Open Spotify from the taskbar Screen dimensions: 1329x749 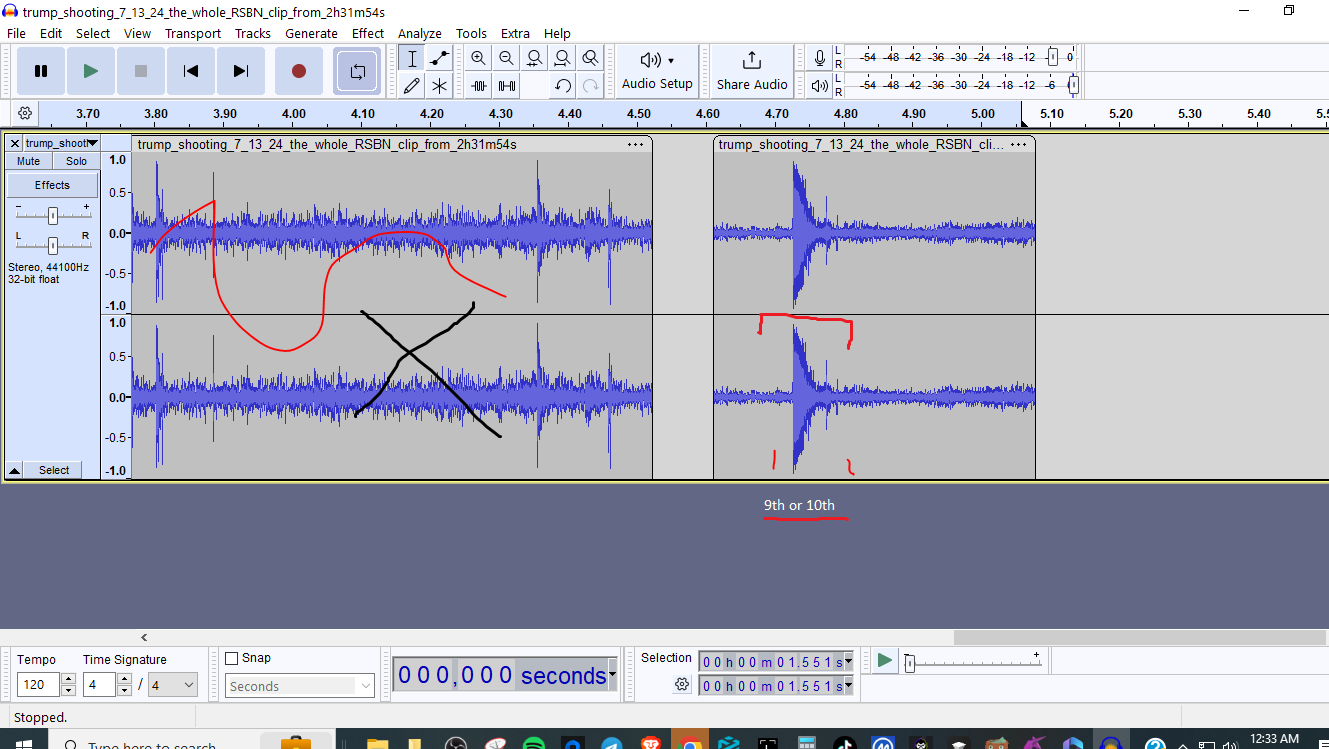[533, 743]
